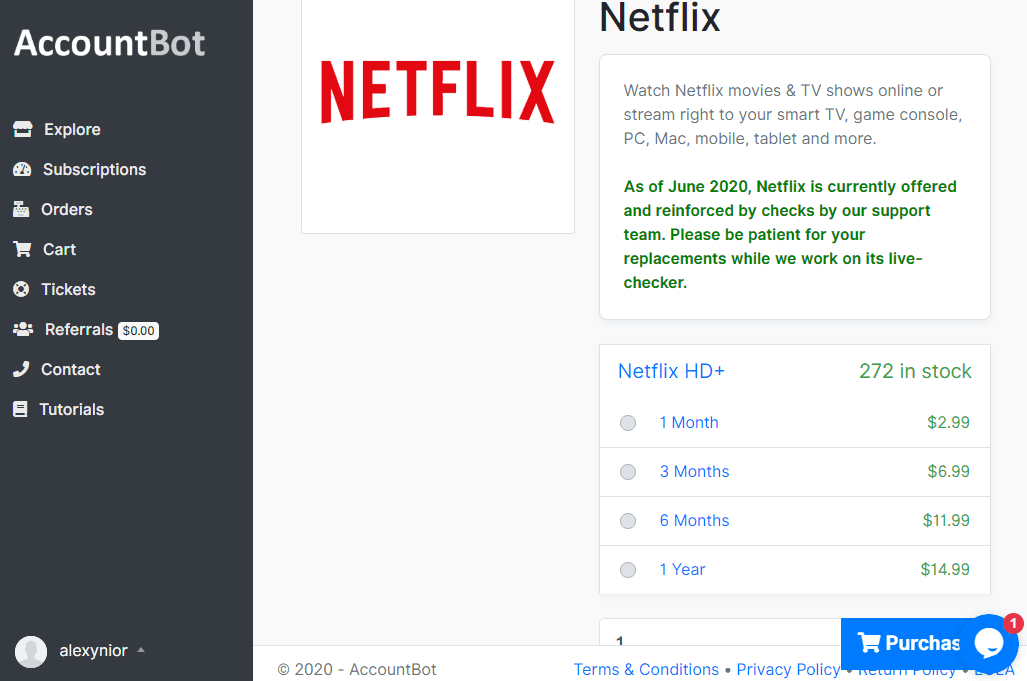Select the 1 Year radio button
This screenshot has height=681, width=1027.
pos(627,570)
